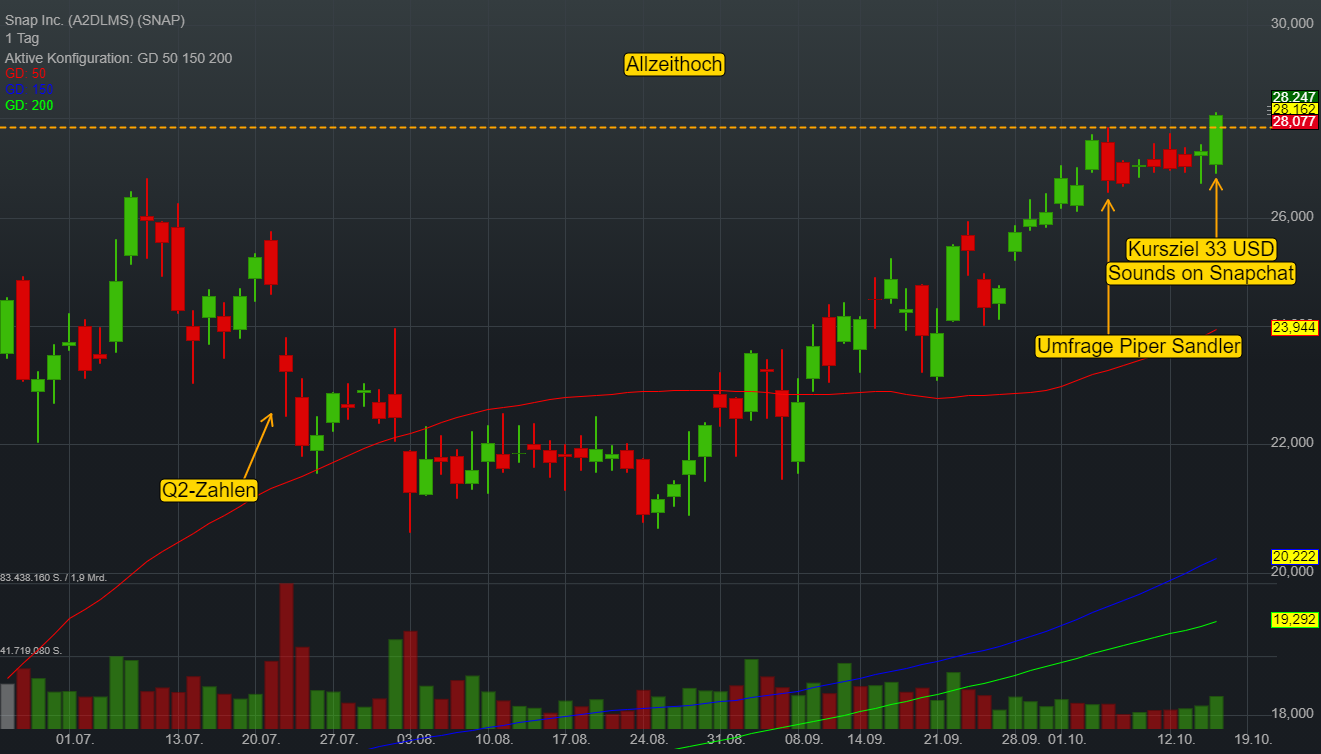Viewport: 1321px width, 754px height.
Task: Click the '1 Tag' timeframe text
Action: [x=21, y=39]
